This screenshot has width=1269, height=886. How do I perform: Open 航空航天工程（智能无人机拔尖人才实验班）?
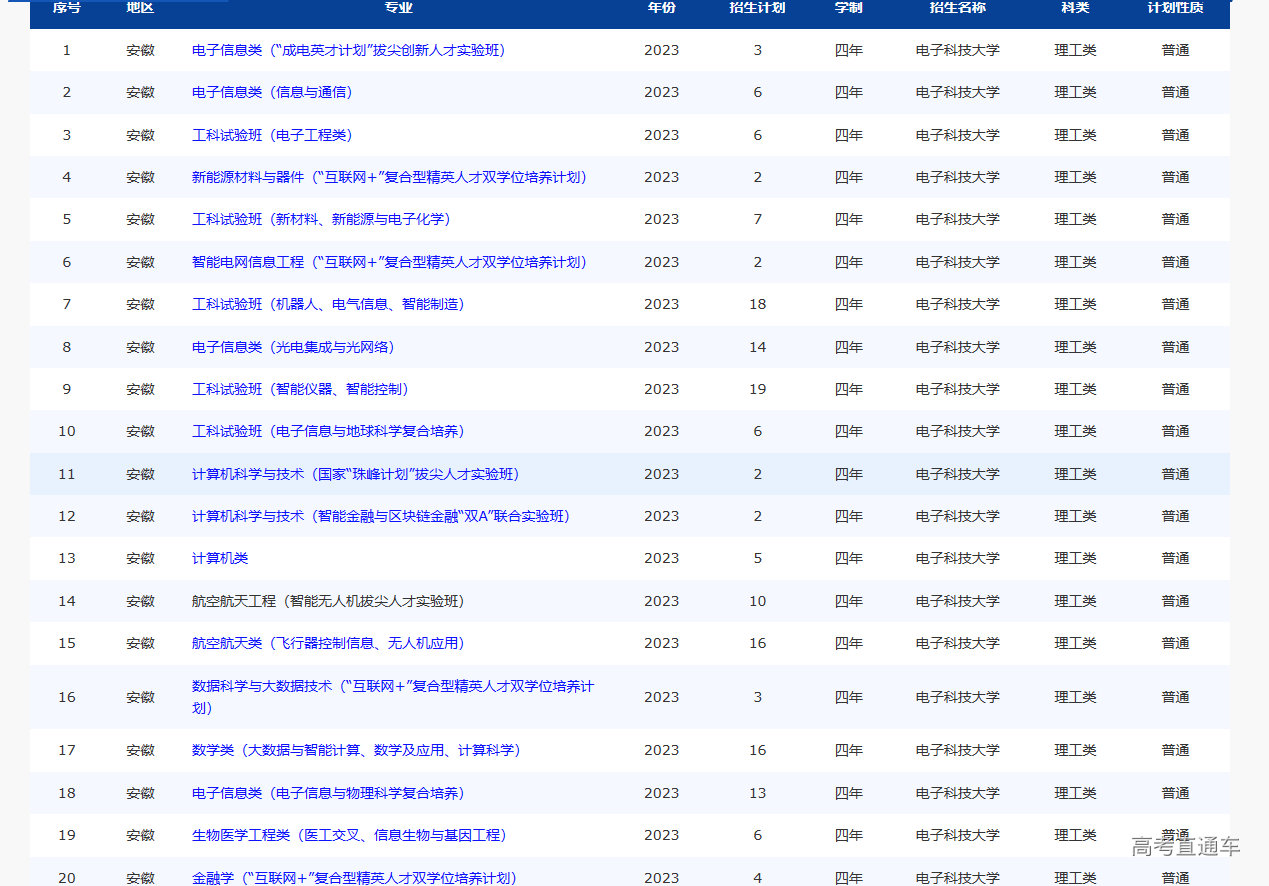tap(328, 601)
